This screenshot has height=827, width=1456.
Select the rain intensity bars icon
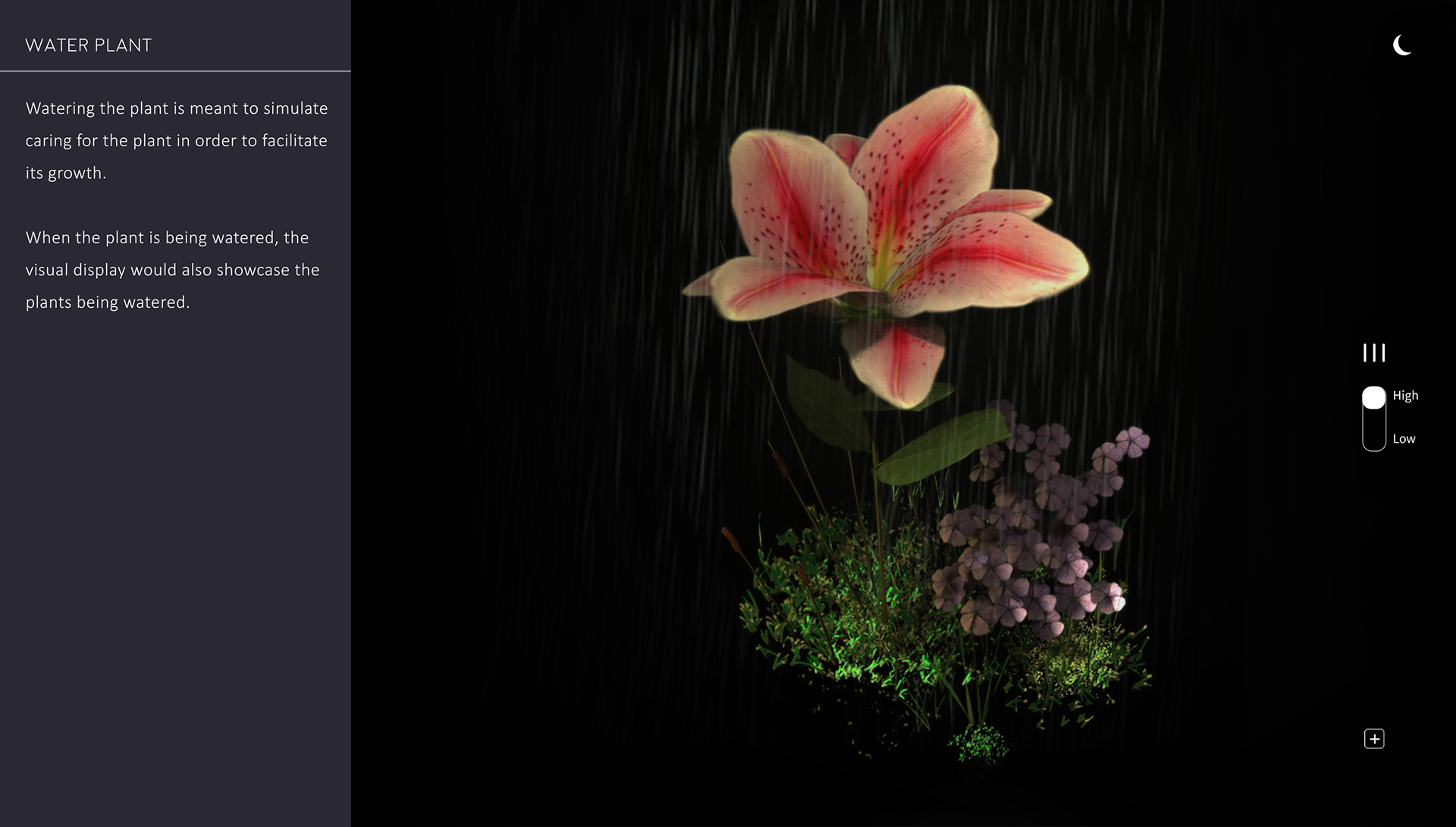pyautogui.click(x=1374, y=352)
